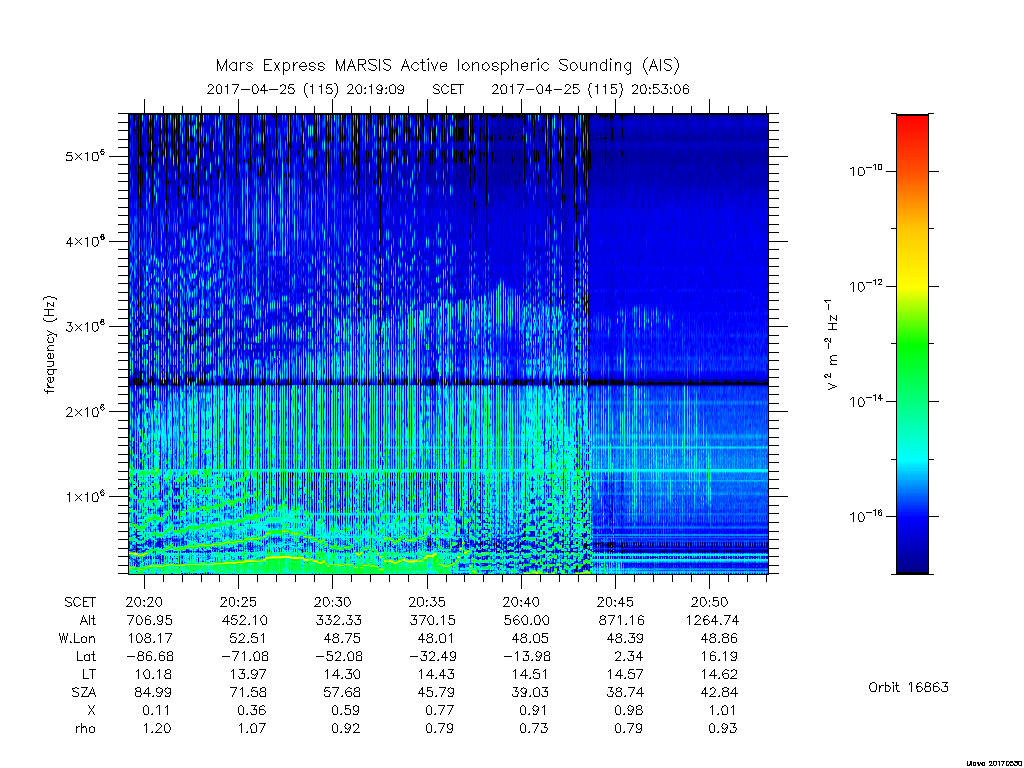Click the 5×10^6 frequency tick label
The image size is (1024, 768).
(85, 156)
